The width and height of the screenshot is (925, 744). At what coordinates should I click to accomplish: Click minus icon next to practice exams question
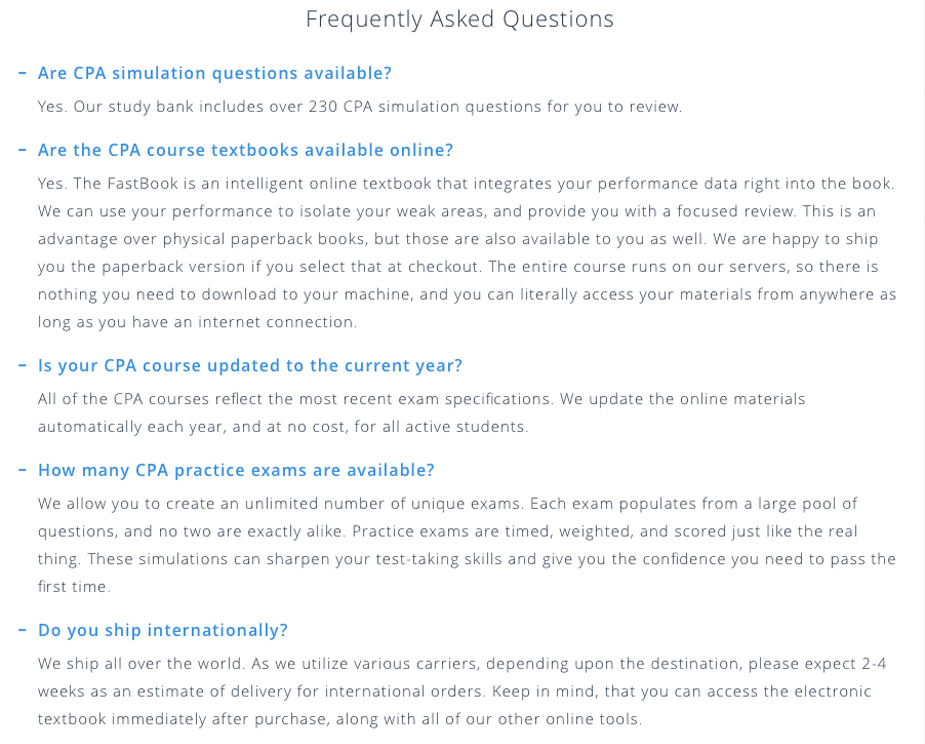coord(22,470)
